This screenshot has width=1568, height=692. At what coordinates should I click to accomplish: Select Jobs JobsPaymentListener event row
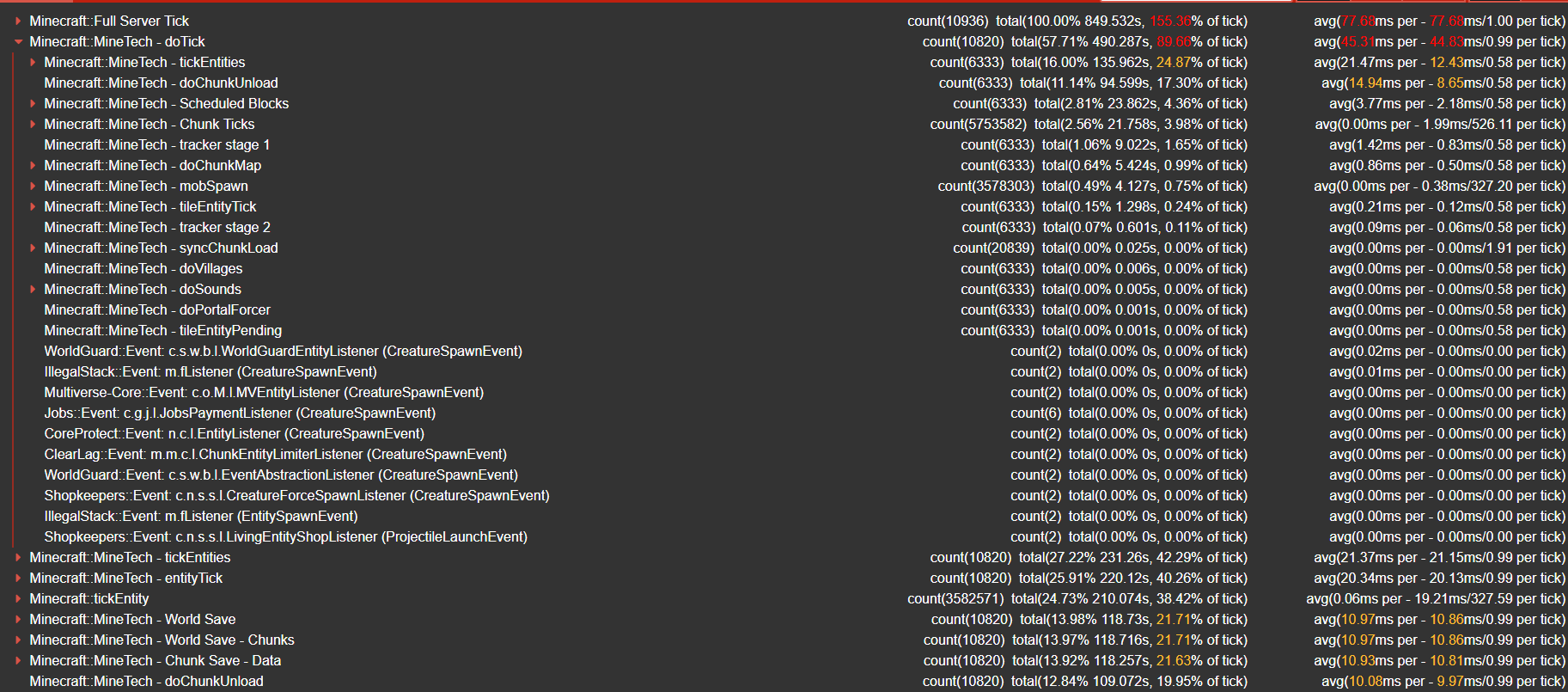240,413
